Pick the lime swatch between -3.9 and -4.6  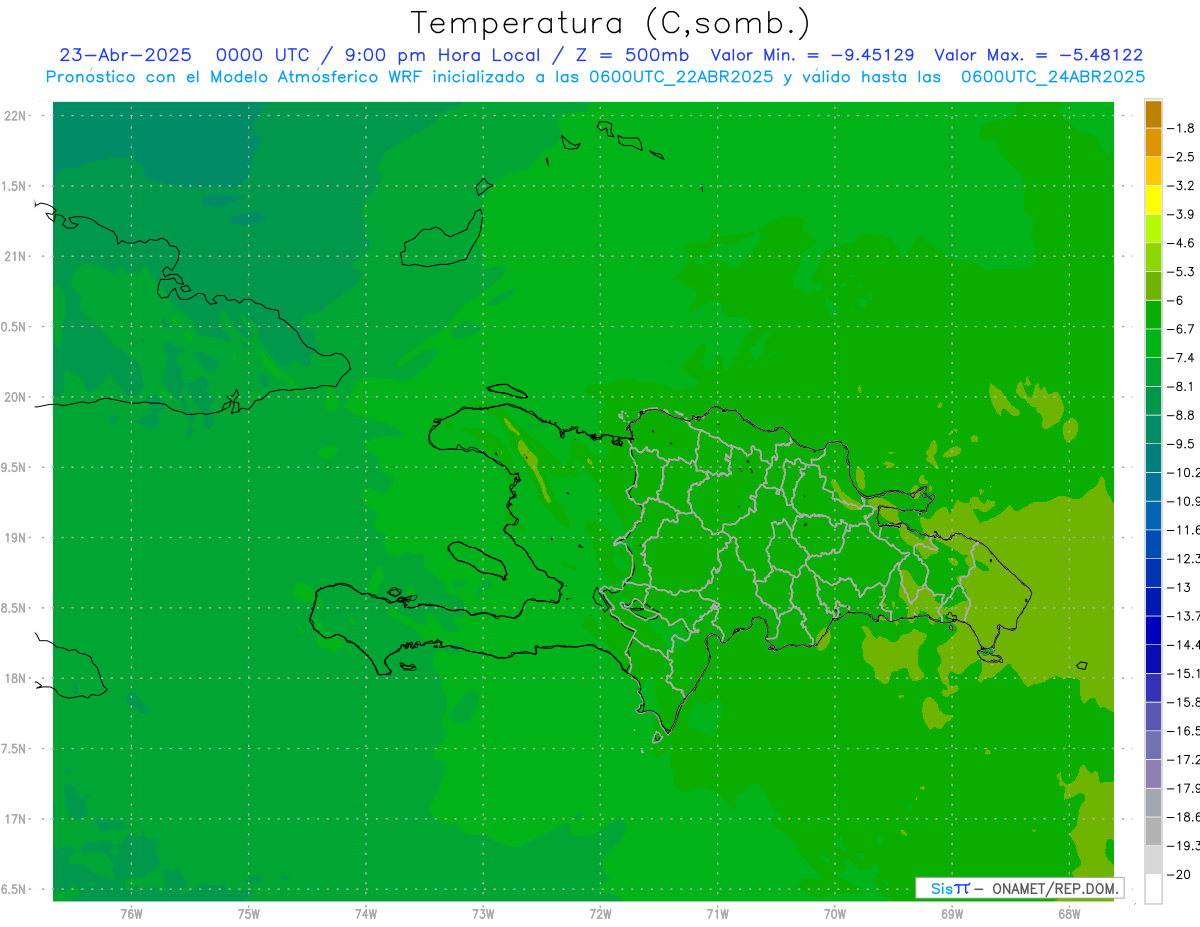tap(1153, 228)
